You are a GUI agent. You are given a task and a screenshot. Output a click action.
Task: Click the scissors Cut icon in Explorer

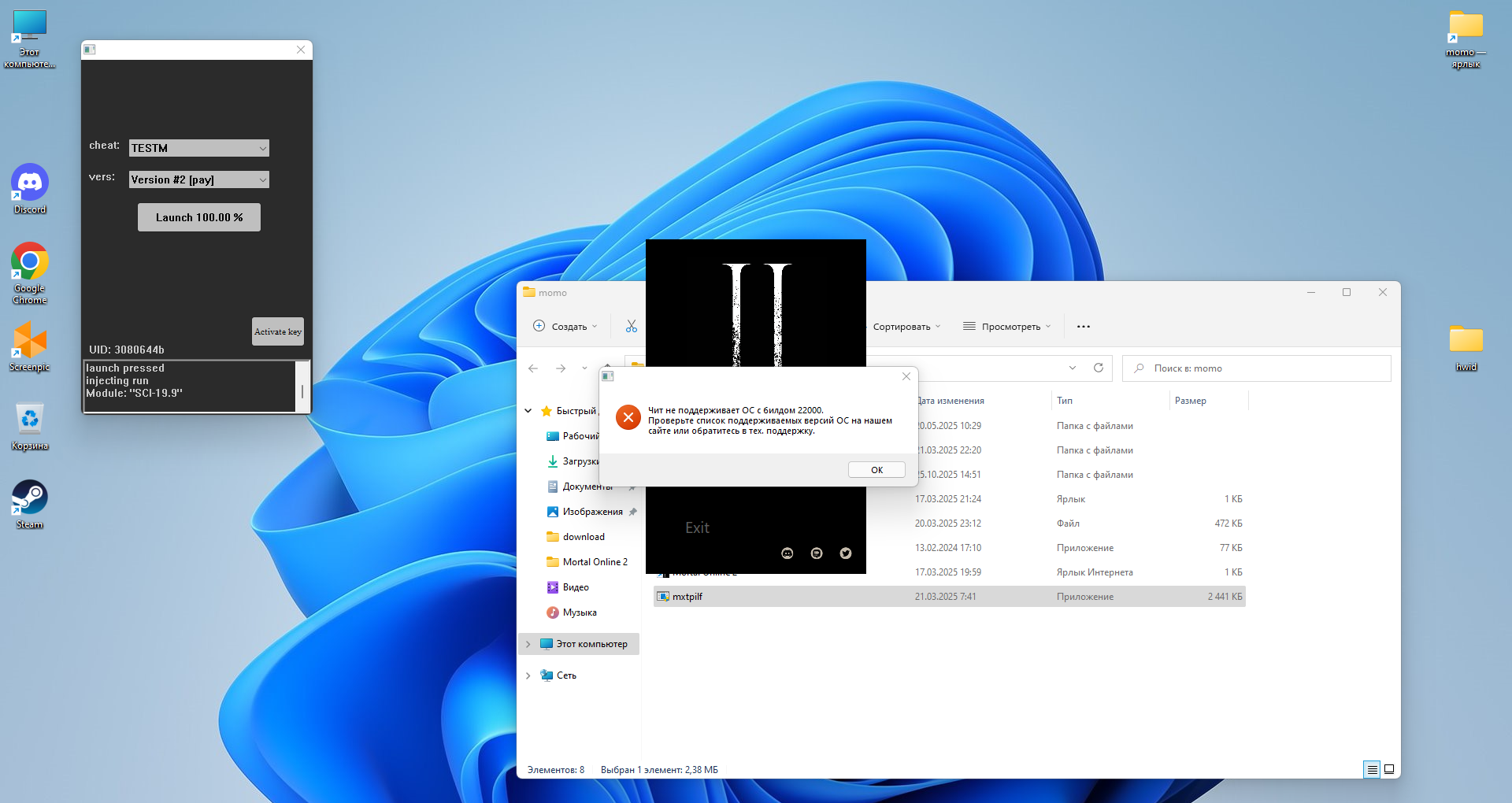point(632,326)
